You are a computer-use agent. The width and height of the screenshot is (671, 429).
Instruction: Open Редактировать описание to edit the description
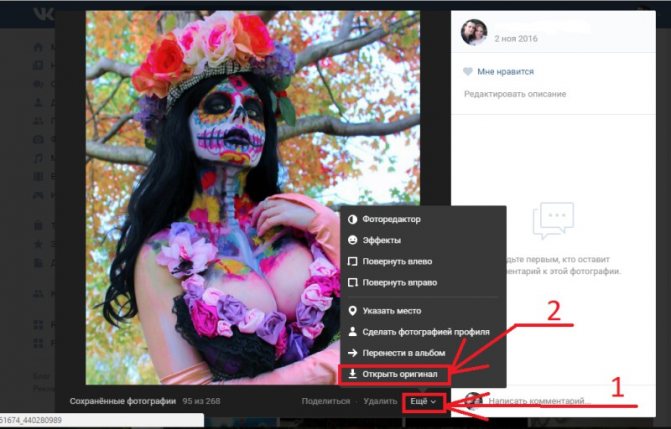(514, 94)
